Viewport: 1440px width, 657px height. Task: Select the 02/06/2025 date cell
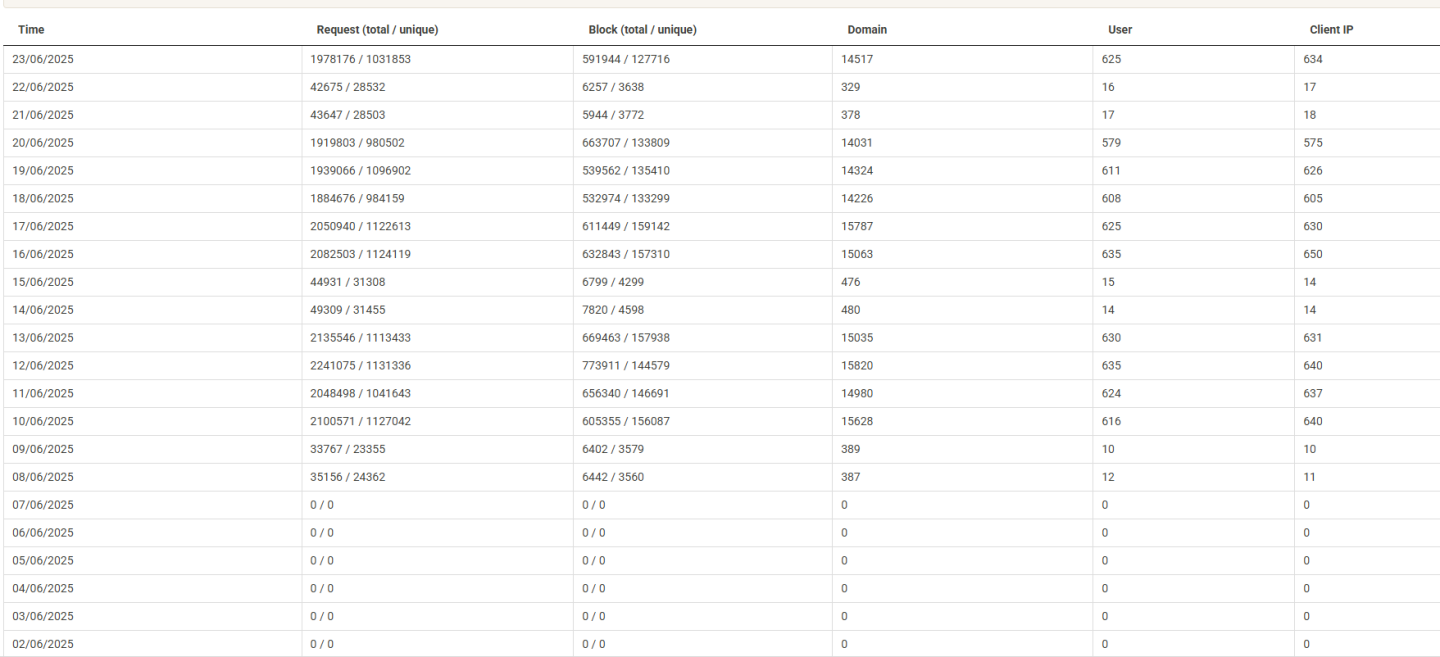[x=43, y=645]
